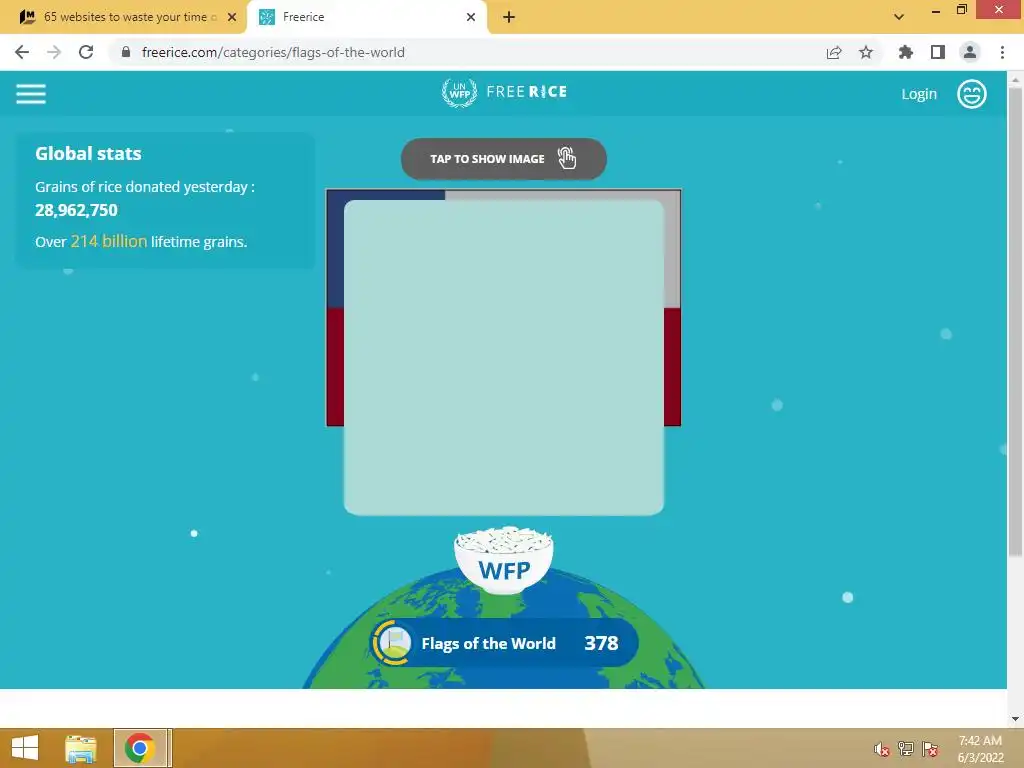Click the 214 billion lifetime grains text
The height and width of the screenshot is (768, 1024).
pyautogui.click(x=108, y=241)
